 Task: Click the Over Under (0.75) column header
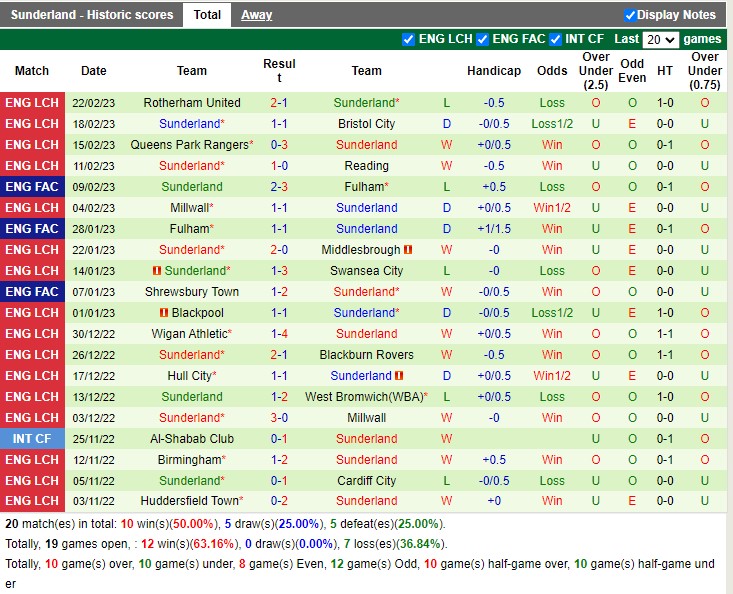tap(705, 71)
